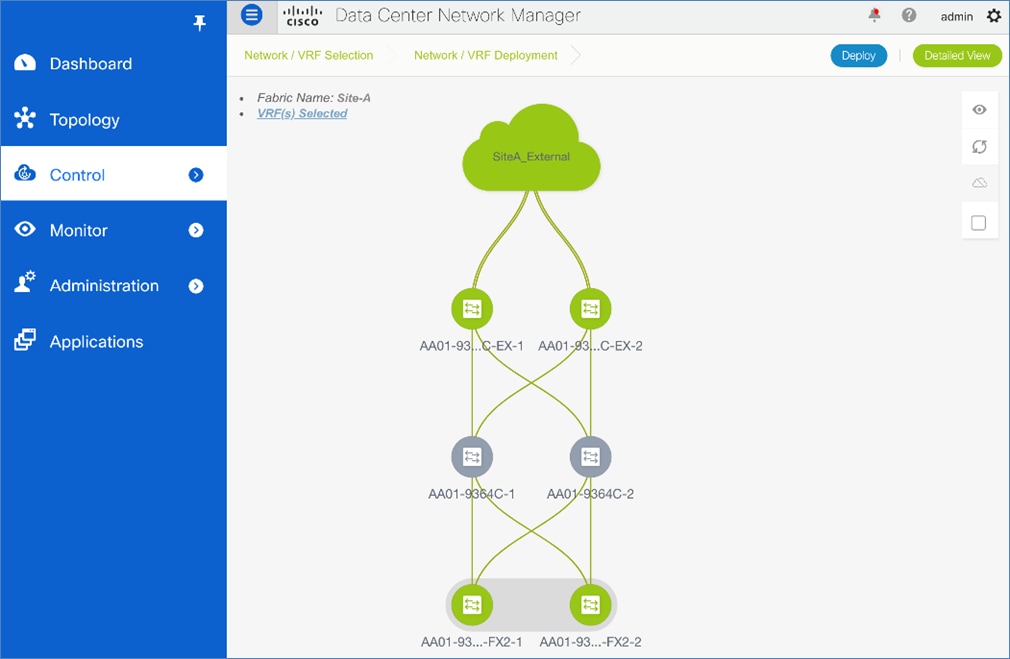Go to Network / VRF Selection step
Image resolution: width=1010 pixels, height=659 pixels.
click(x=309, y=55)
